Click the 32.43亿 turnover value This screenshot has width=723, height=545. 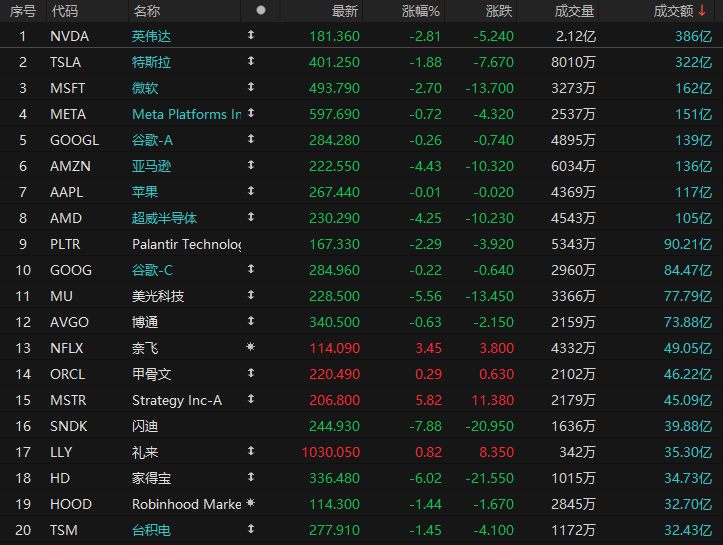pyautogui.click(x=688, y=530)
